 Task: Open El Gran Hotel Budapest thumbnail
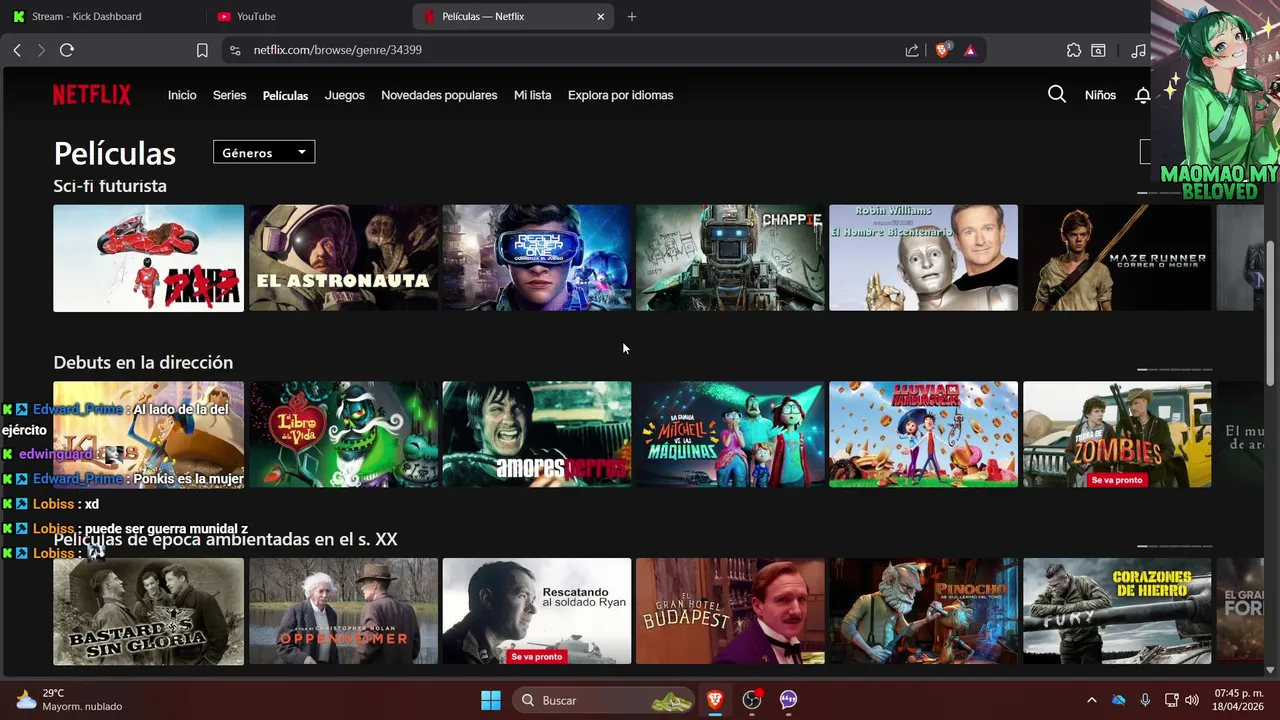tap(730, 611)
